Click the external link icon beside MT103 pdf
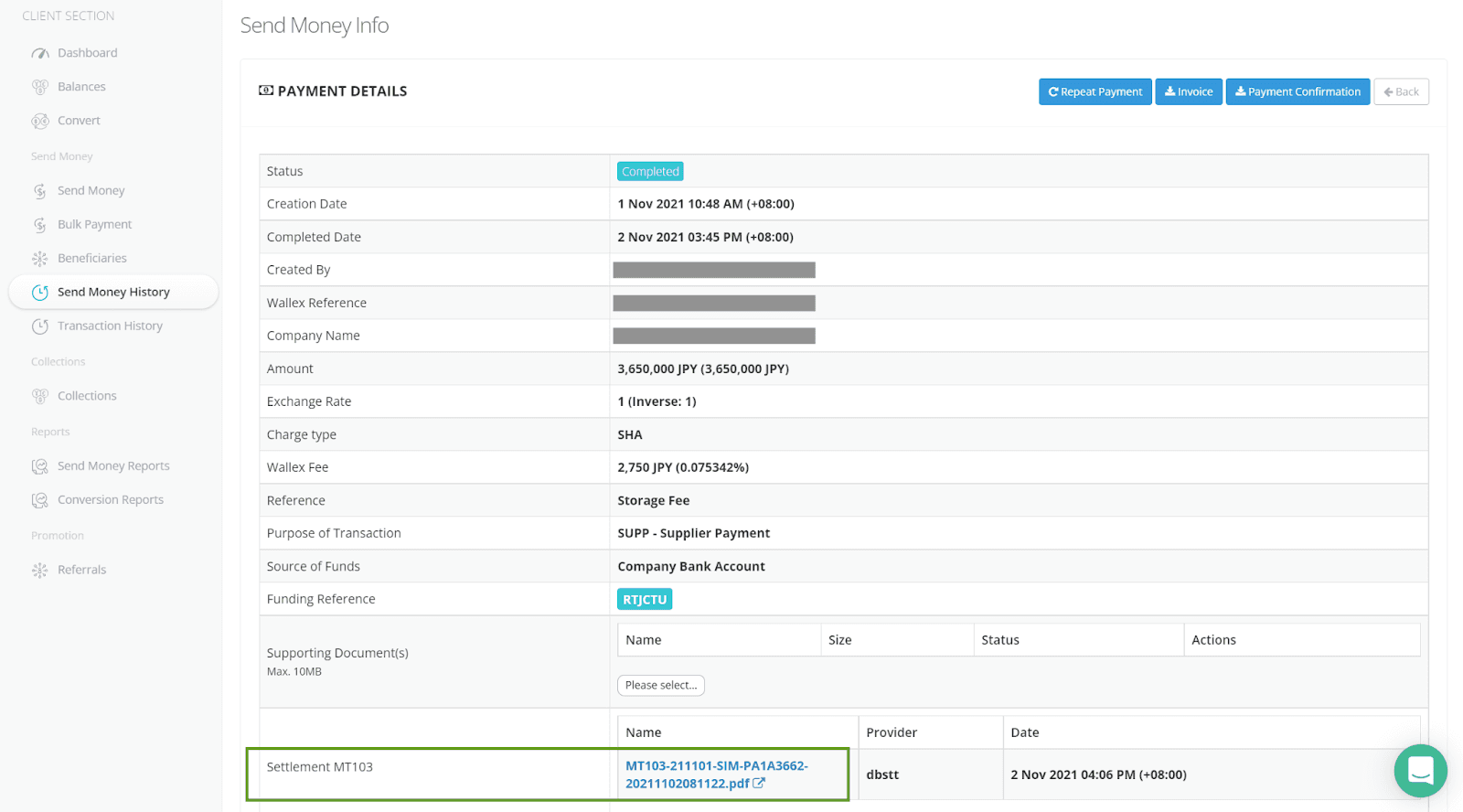 tap(759, 784)
